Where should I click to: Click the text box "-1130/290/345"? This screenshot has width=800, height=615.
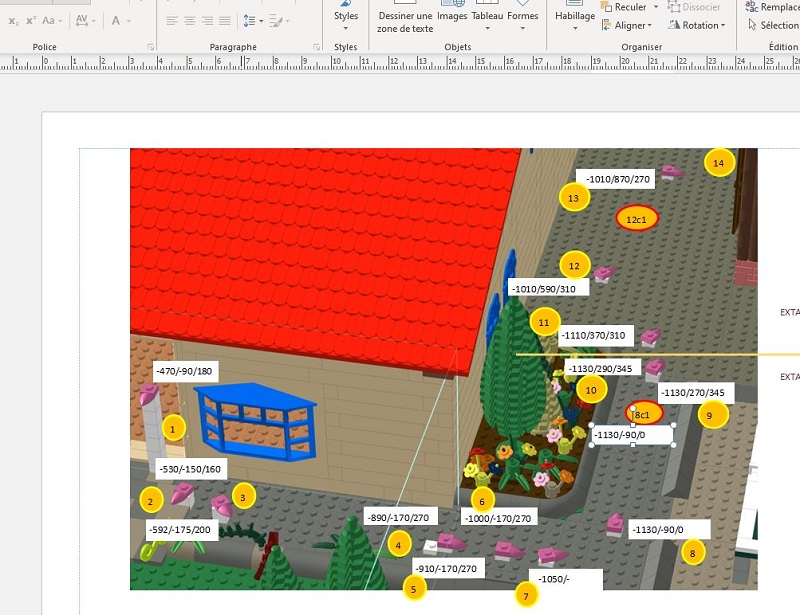[603, 368]
